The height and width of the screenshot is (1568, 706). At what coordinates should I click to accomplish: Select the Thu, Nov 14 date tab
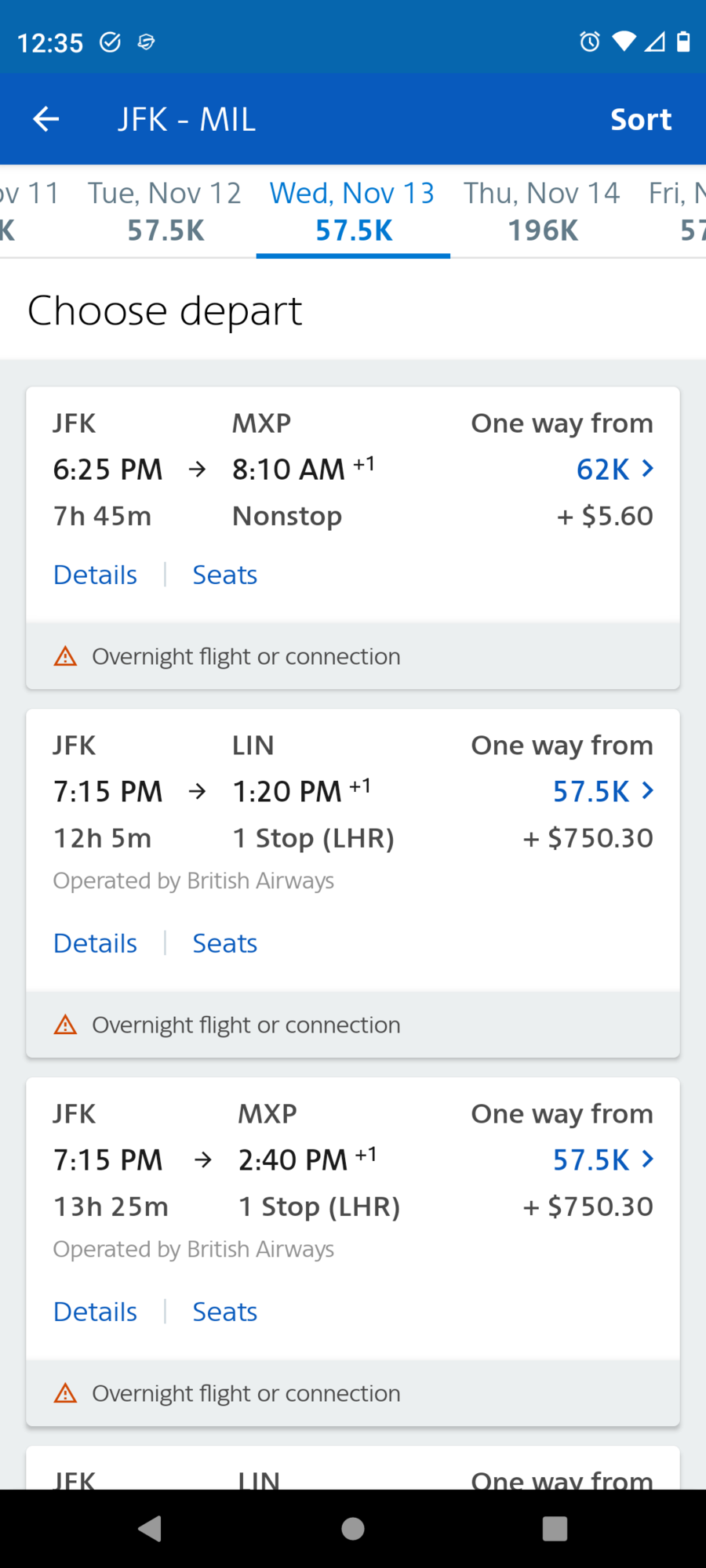pos(542,212)
